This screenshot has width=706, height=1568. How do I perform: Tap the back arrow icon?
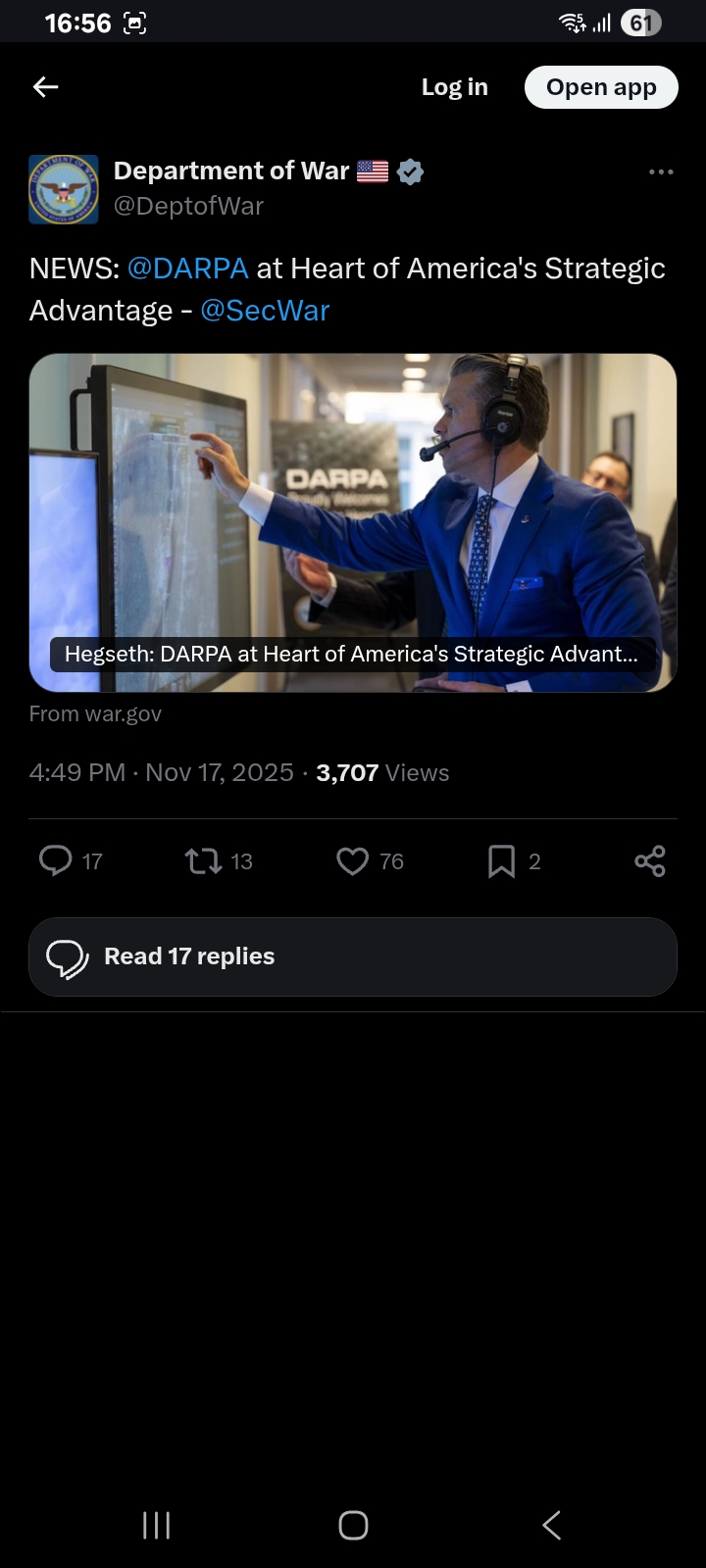[46, 87]
